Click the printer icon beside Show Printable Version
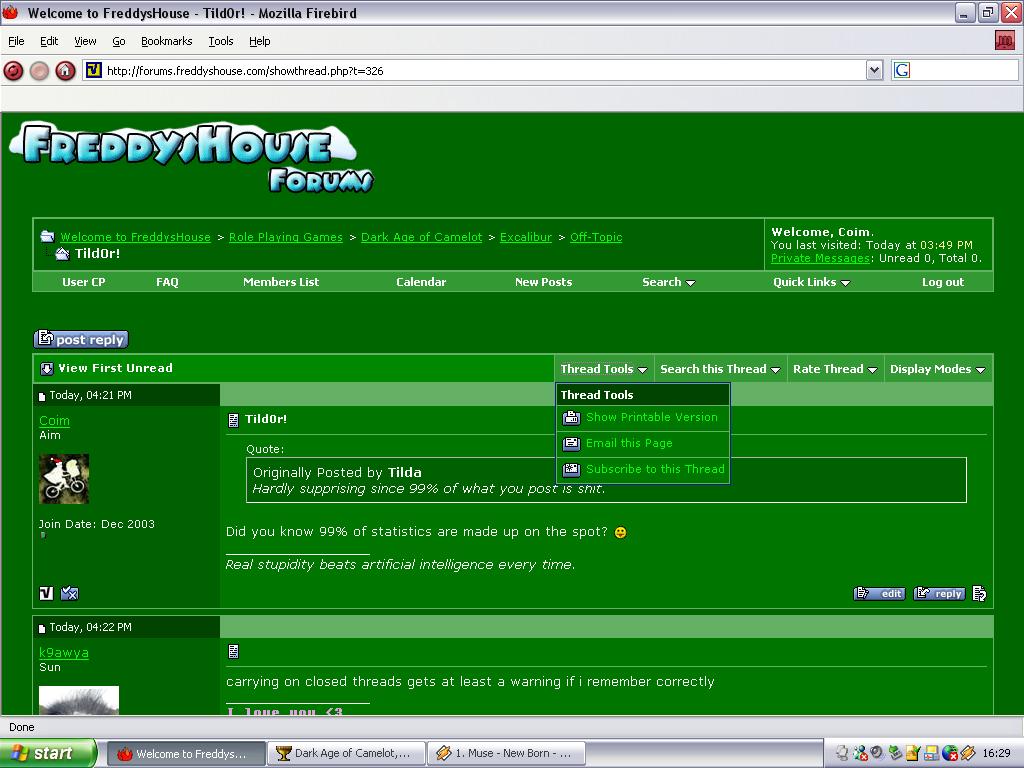 tap(571, 418)
